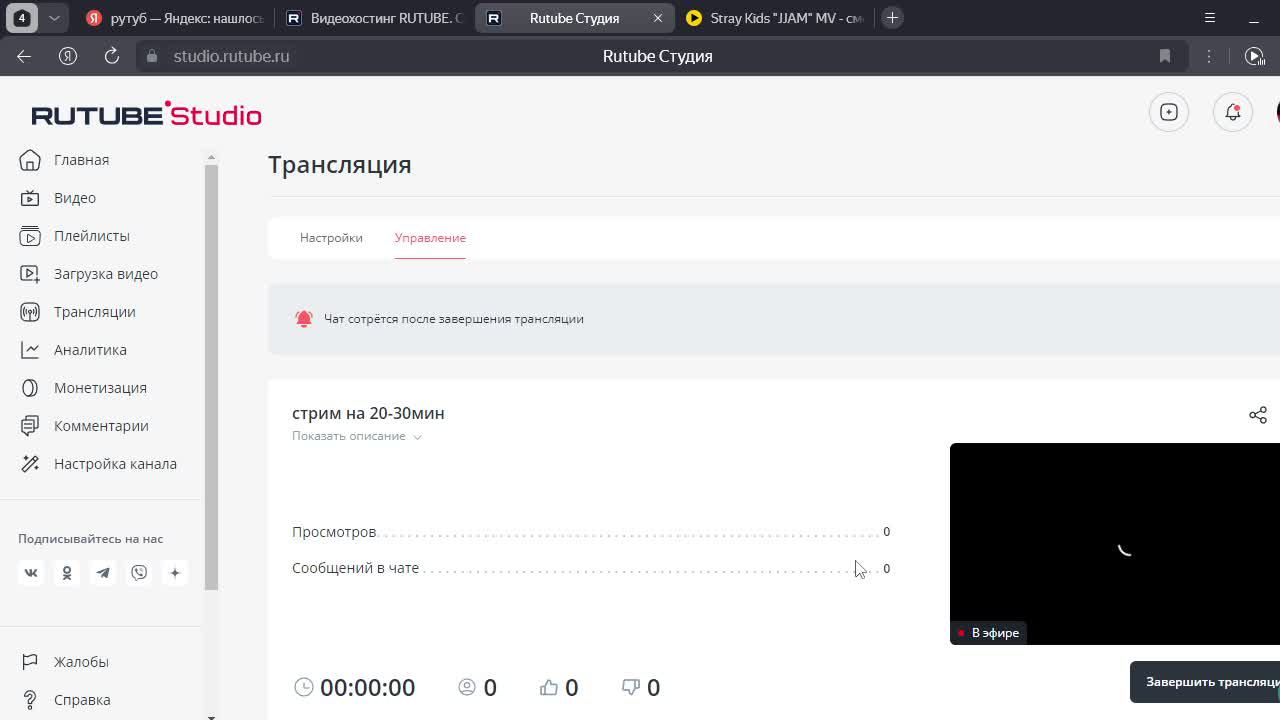Screen dimensions: 1280x720
Task: Click the share icon next to stream title
Action: (1257, 415)
